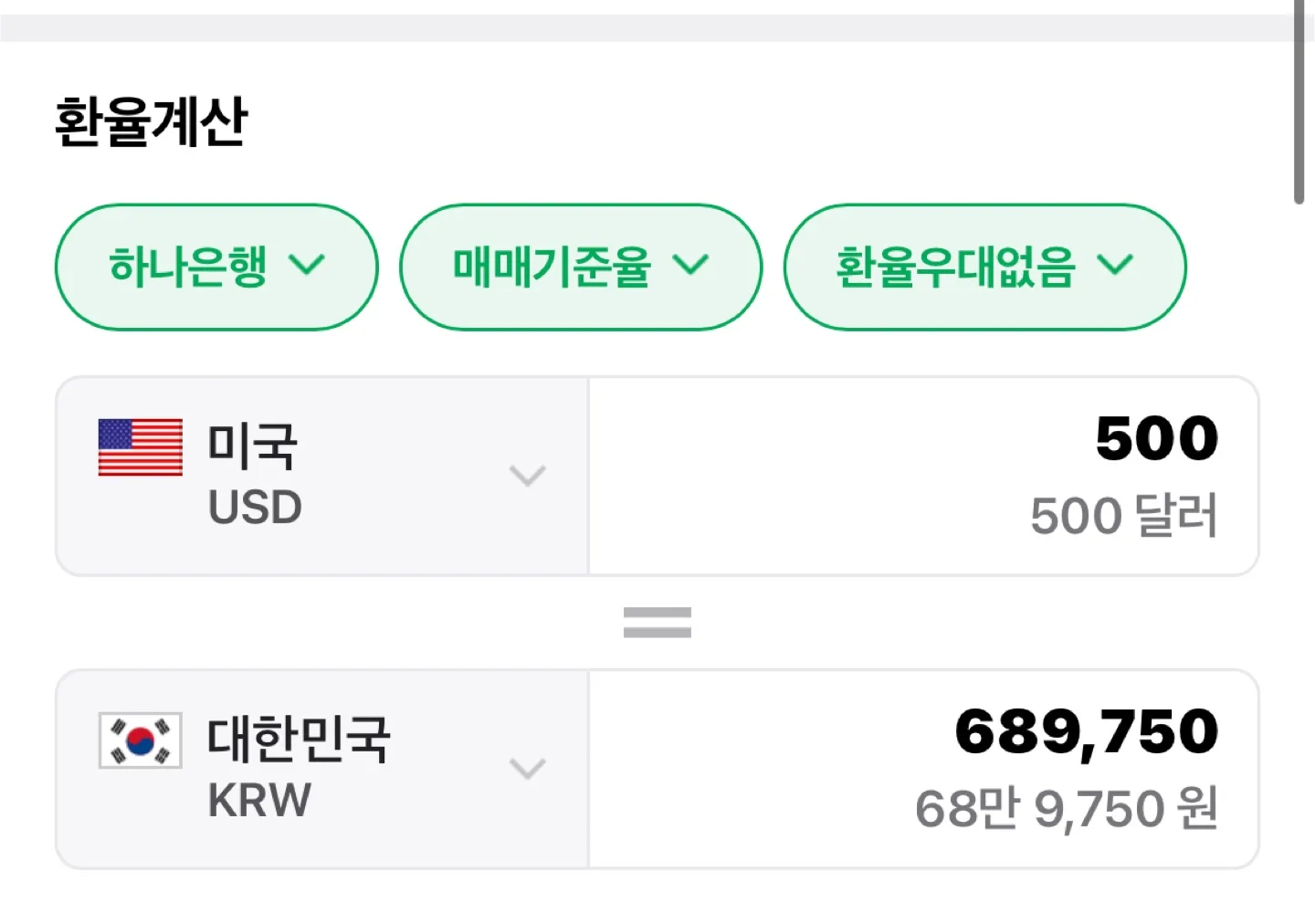Expand the USD currency selector chevron
This screenshot has width=1315, height=924.
pyautogui.click(x=527, y=476)
